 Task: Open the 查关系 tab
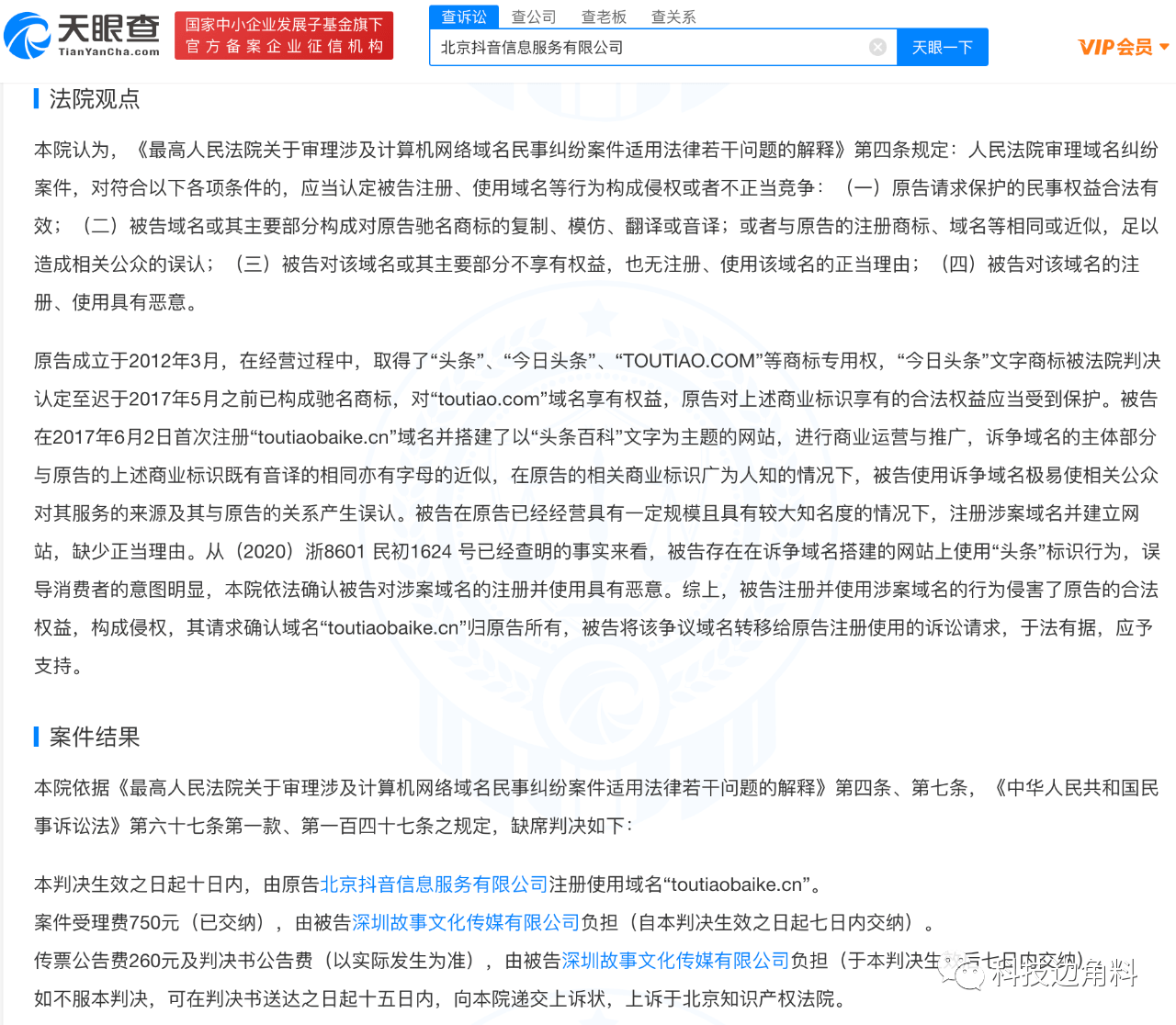[x=673, y=17]
